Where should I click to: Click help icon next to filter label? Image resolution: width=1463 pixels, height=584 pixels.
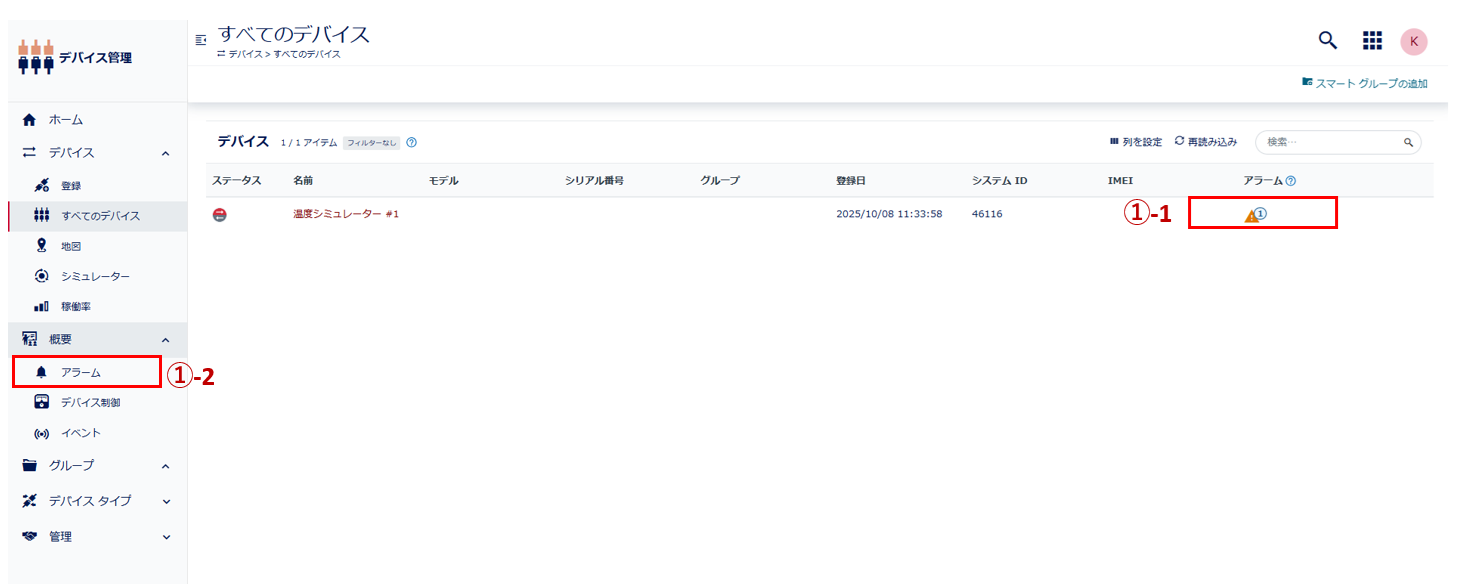411,142
